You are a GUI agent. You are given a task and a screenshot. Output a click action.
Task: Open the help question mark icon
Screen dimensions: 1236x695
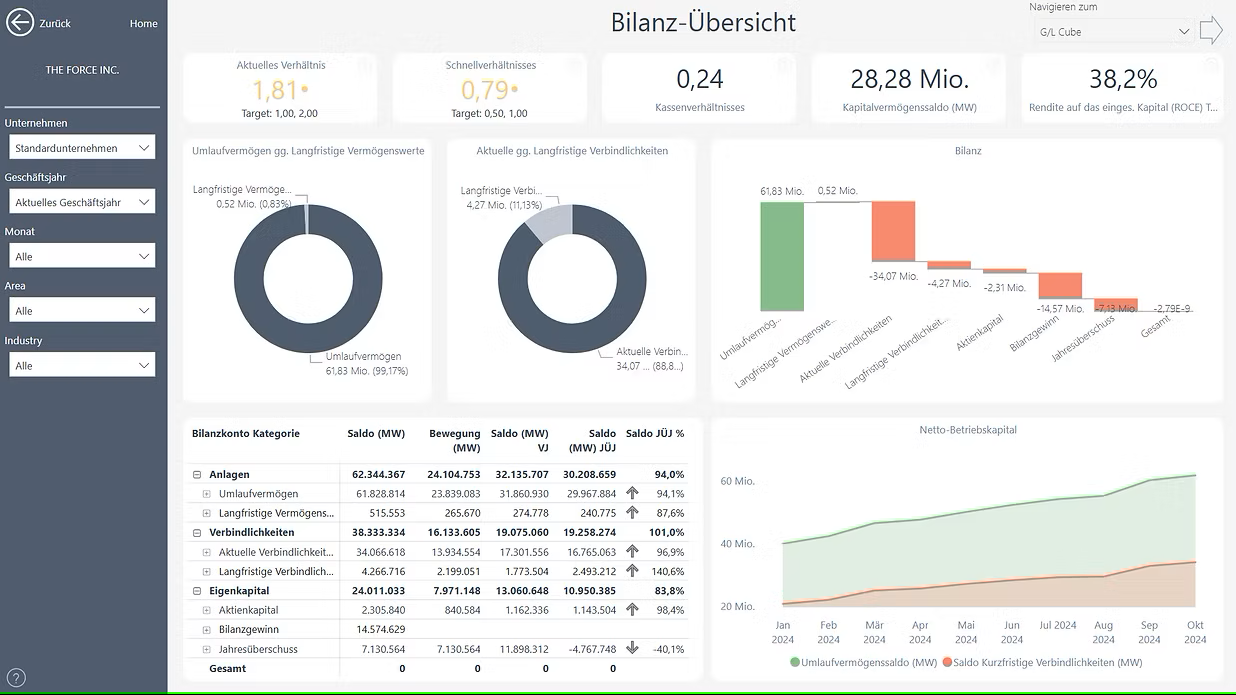click(16, 678)
